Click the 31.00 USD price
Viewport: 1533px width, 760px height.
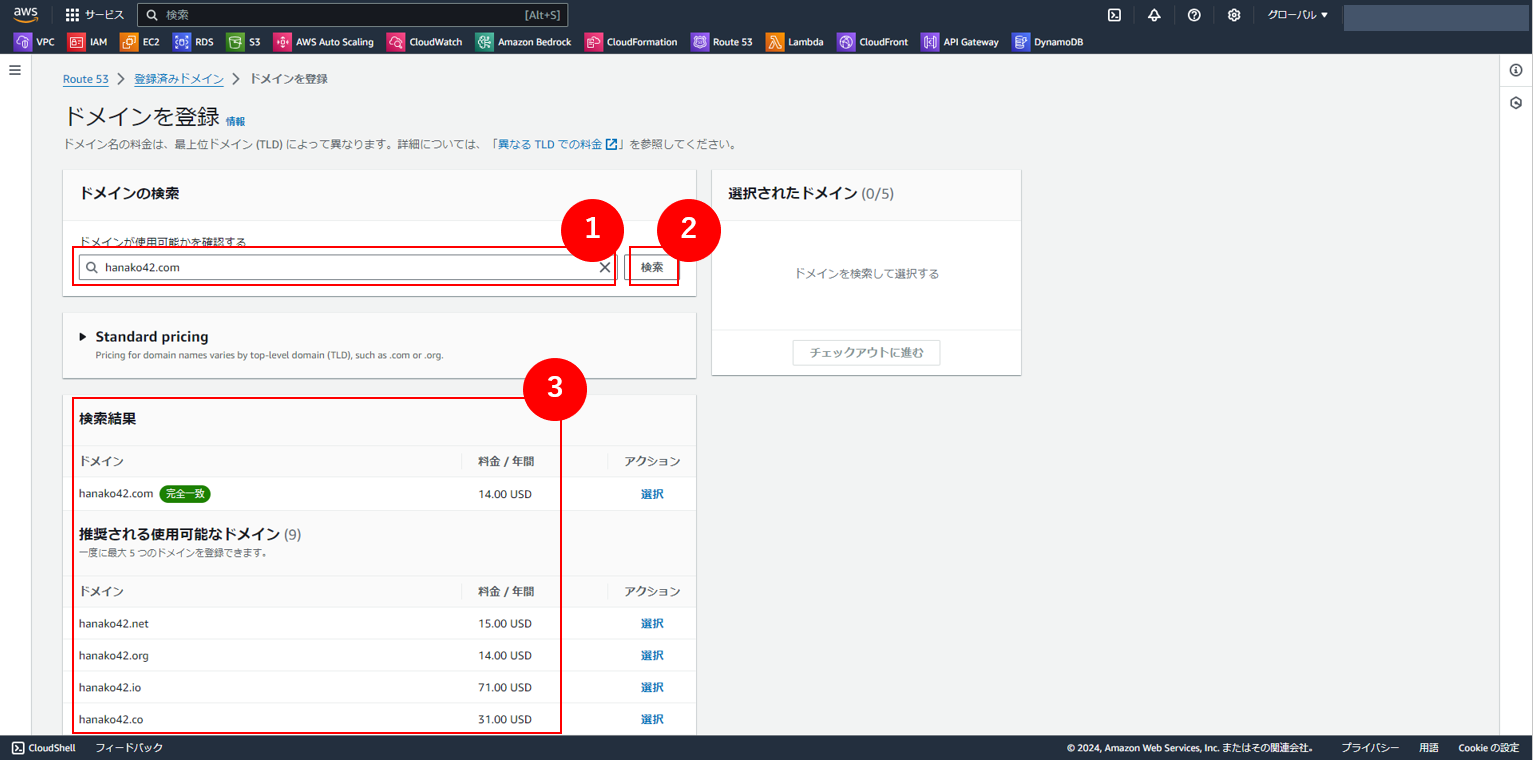point(505,720)
